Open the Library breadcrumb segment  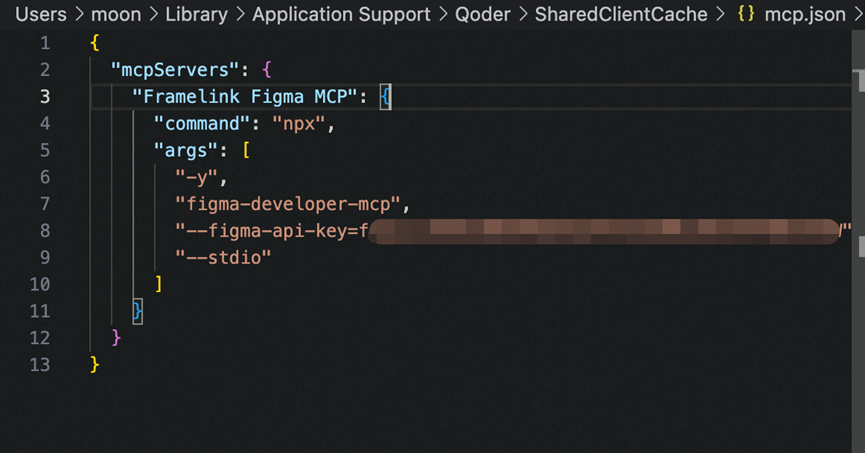coord(196,14)
